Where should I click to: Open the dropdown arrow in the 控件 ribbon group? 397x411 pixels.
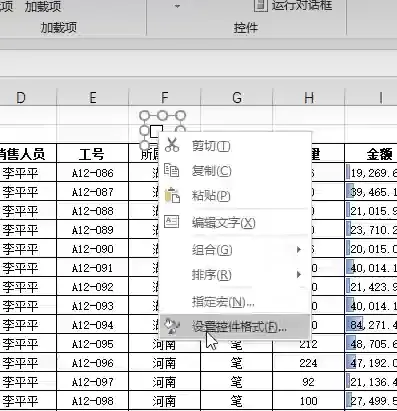[x=177, y=6]
